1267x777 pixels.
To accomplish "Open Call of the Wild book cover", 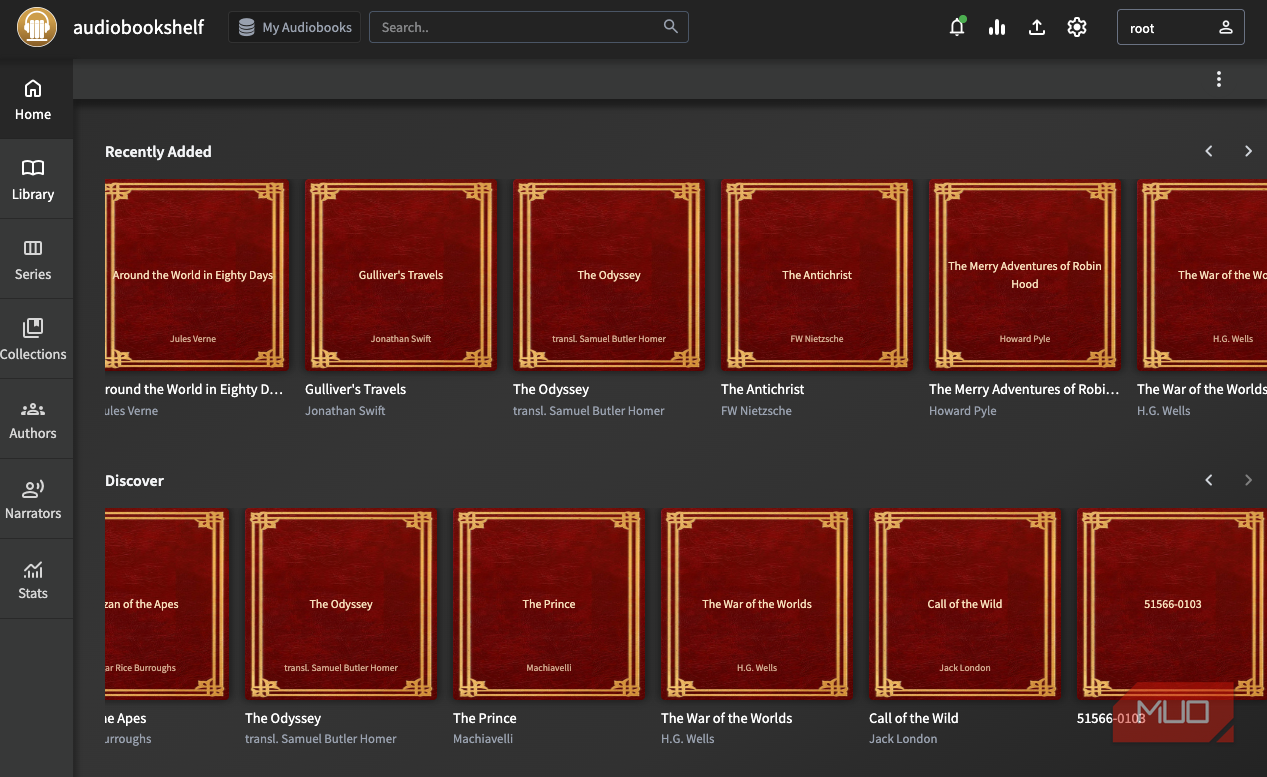I will [x=965, y=604].
